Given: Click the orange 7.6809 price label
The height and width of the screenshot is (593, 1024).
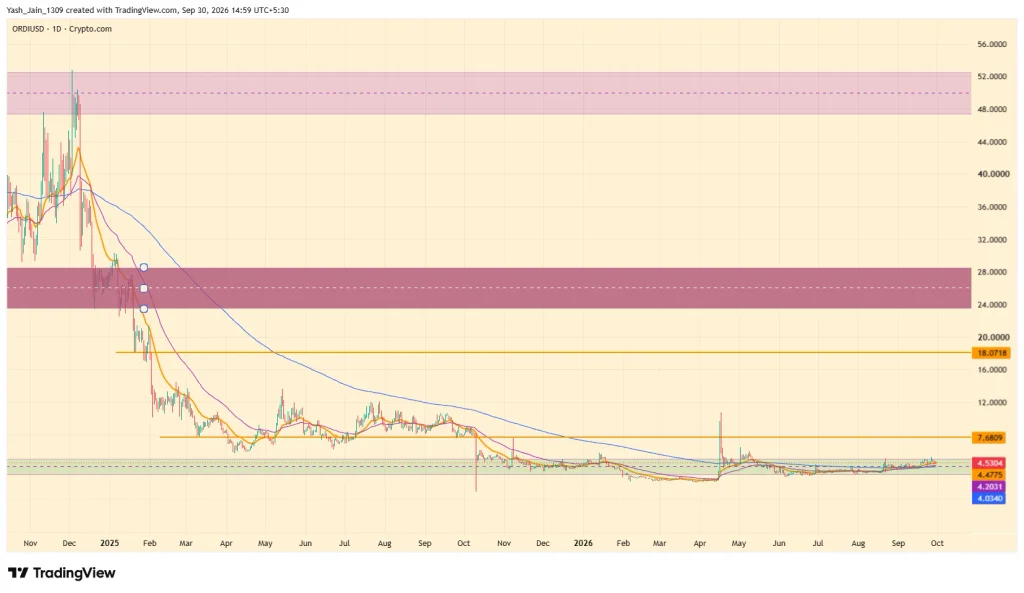Looking at the screenshot, I should coord(989,438).
